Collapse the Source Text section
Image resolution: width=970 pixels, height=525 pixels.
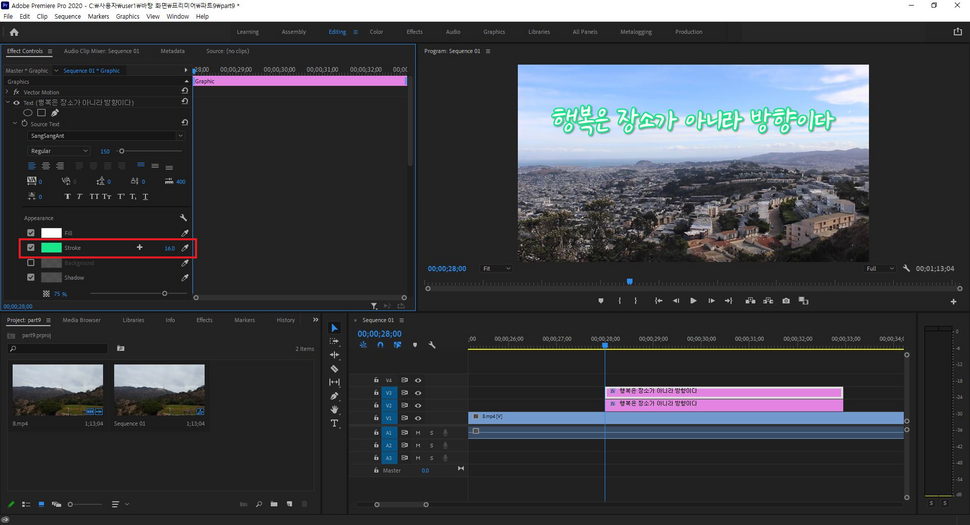tap(15, 124)
